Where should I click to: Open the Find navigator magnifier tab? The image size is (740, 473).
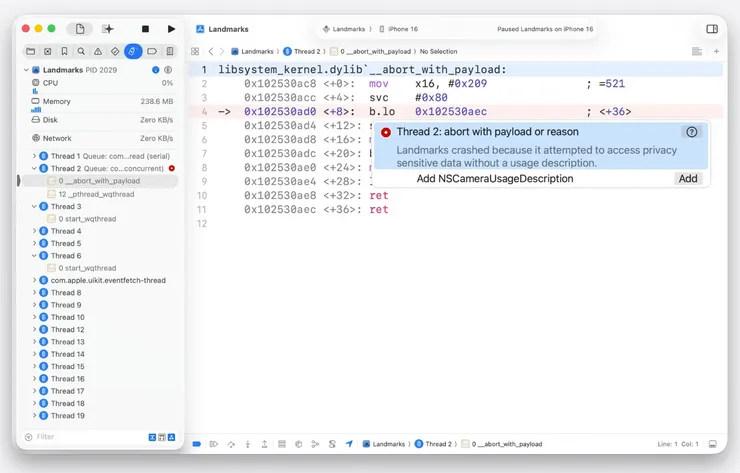tap(81, 51)
